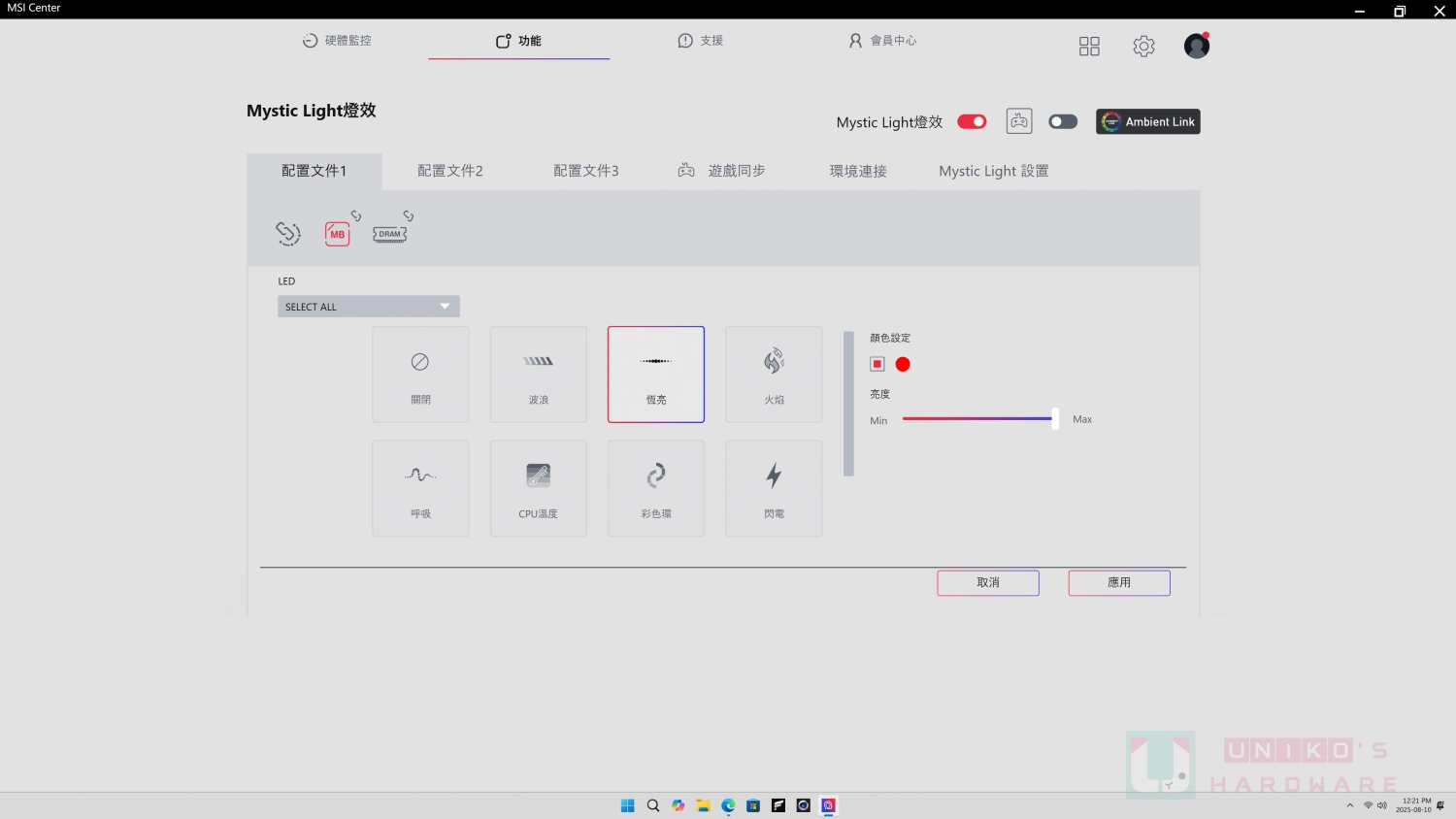Open the user profile avatar
This screenshot has height=819, width=1456.
coord(1197,46)
